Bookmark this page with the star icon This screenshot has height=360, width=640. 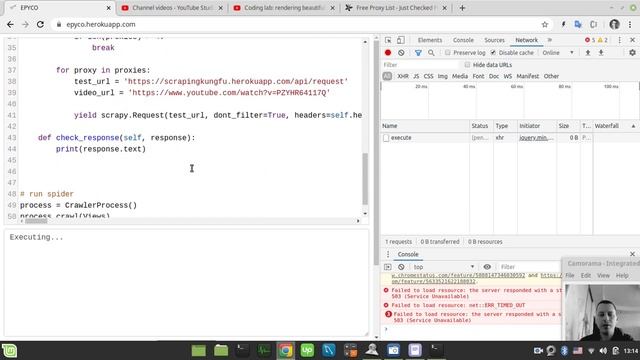(544, 24)
